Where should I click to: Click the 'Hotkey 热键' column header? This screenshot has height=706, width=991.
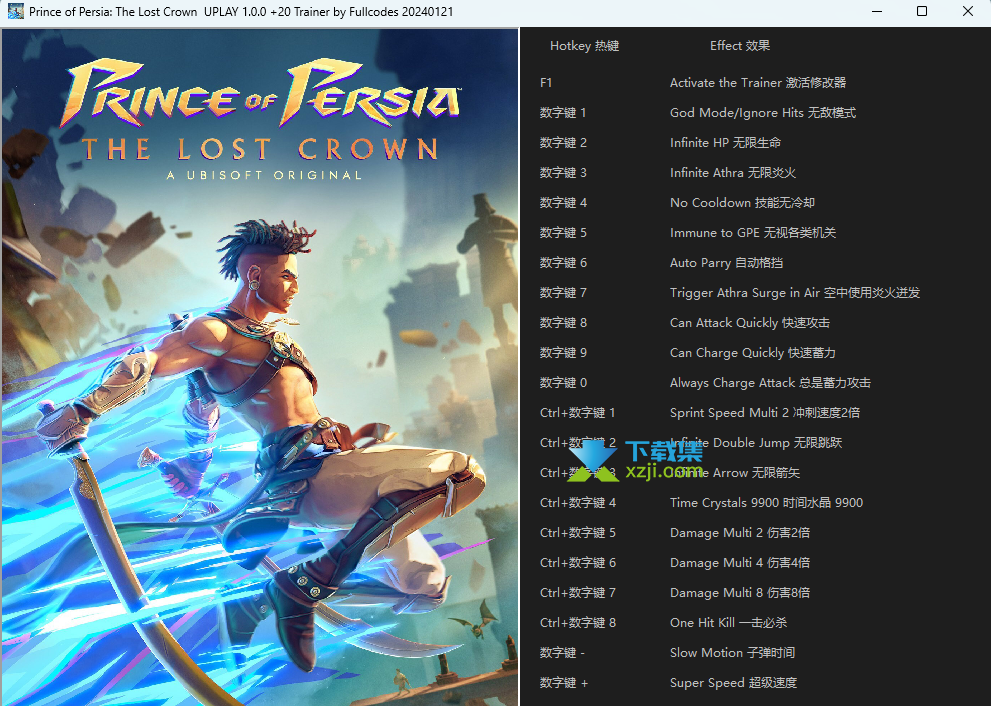[585, 46]
